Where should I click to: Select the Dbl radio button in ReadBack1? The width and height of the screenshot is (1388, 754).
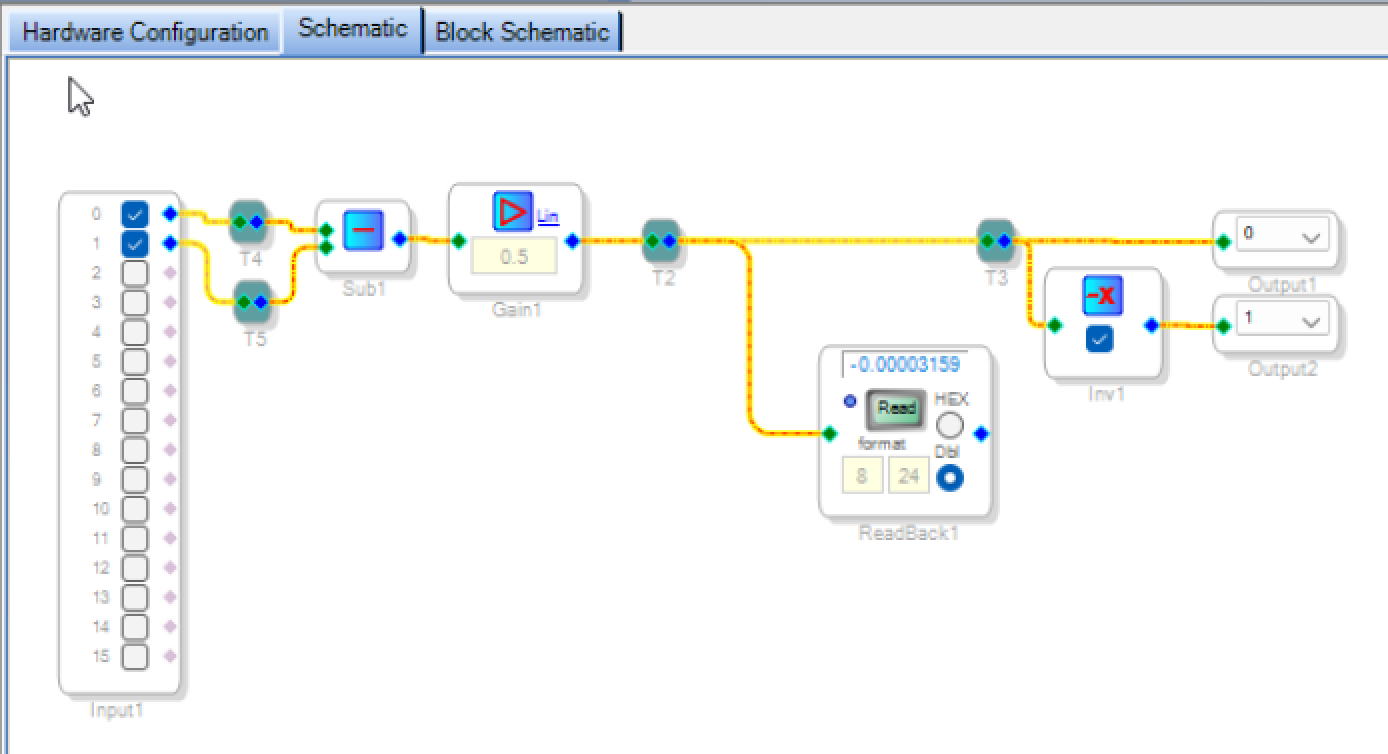tap(949, 479)
